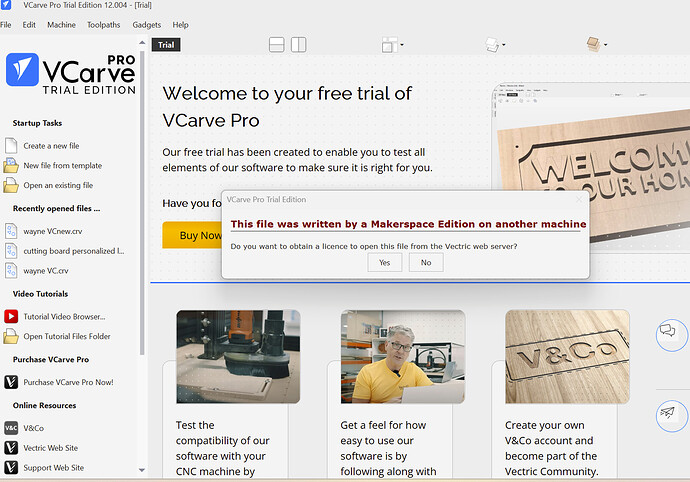Expand the 2D view layout dropdown

(392, 45)
